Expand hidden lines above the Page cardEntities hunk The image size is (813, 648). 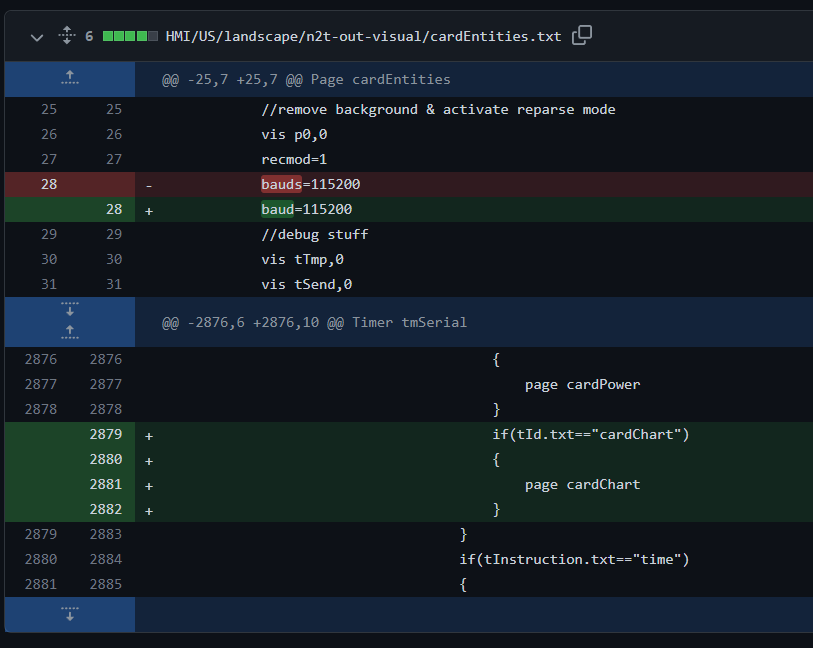coord(69,78)
